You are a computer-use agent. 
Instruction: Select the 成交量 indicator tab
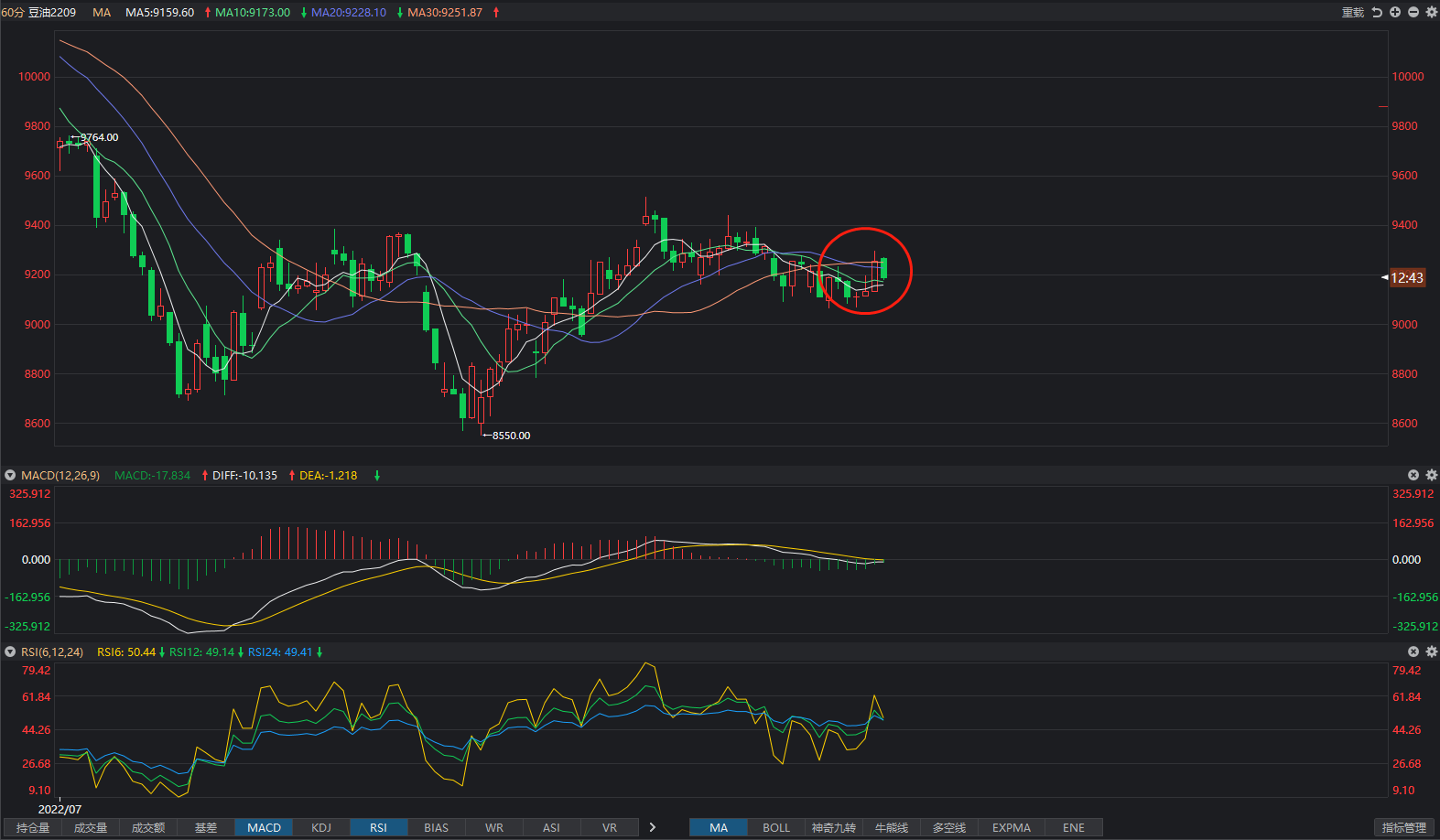(x=91, y=827)
